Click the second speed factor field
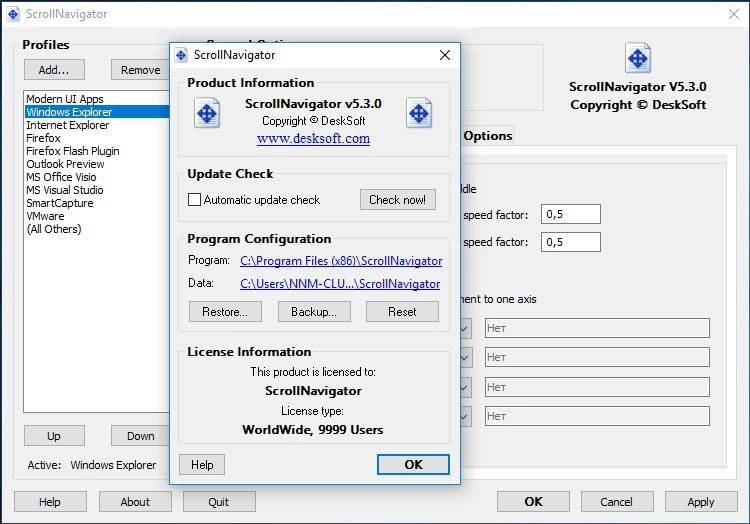Viewport: 750px width, 524px height. coord(571,242)
